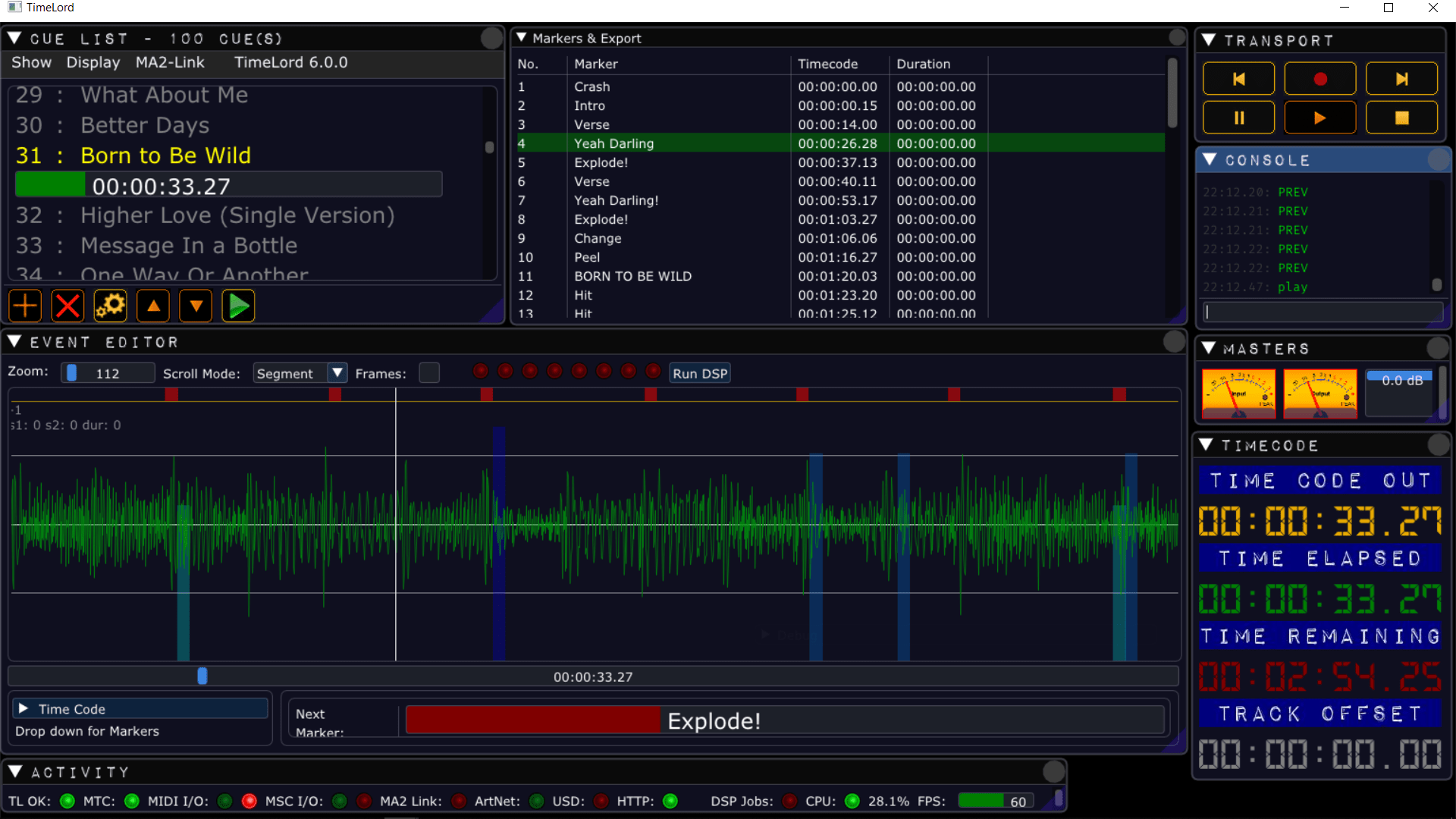Pause playback in Transport

[x=1238, y=118]
